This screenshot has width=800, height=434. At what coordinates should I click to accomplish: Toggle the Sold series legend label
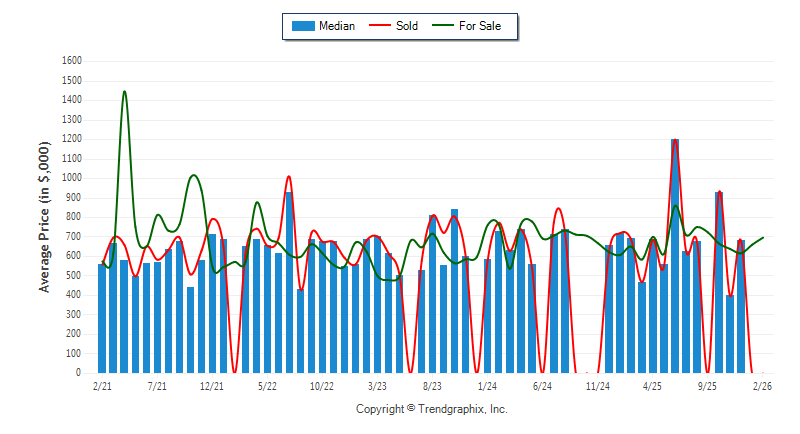tap(407, 26)
